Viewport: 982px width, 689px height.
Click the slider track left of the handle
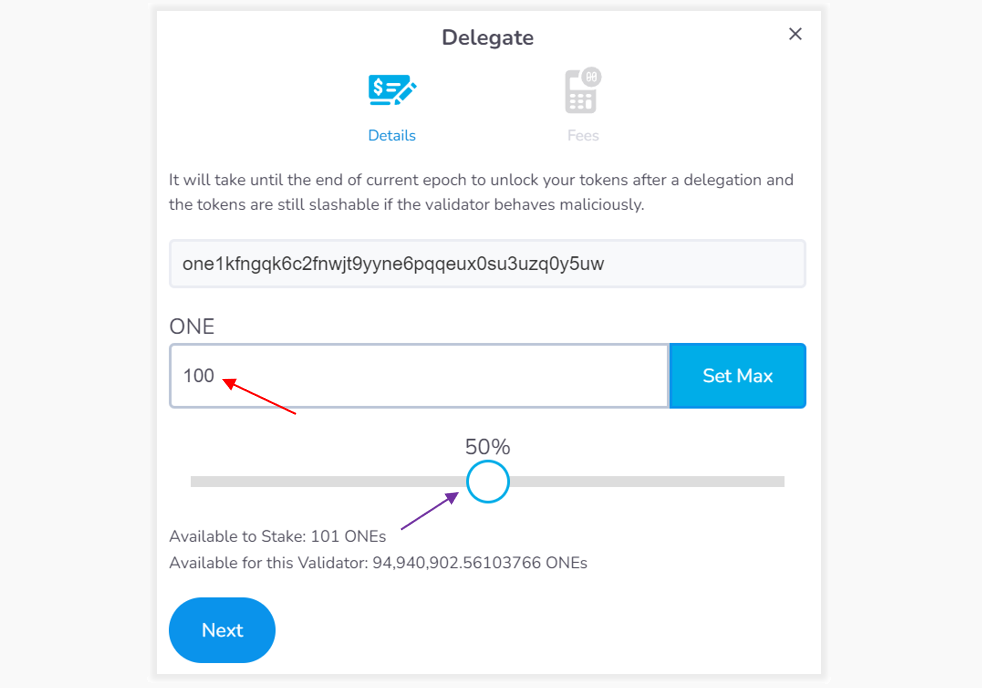[328, 482]
